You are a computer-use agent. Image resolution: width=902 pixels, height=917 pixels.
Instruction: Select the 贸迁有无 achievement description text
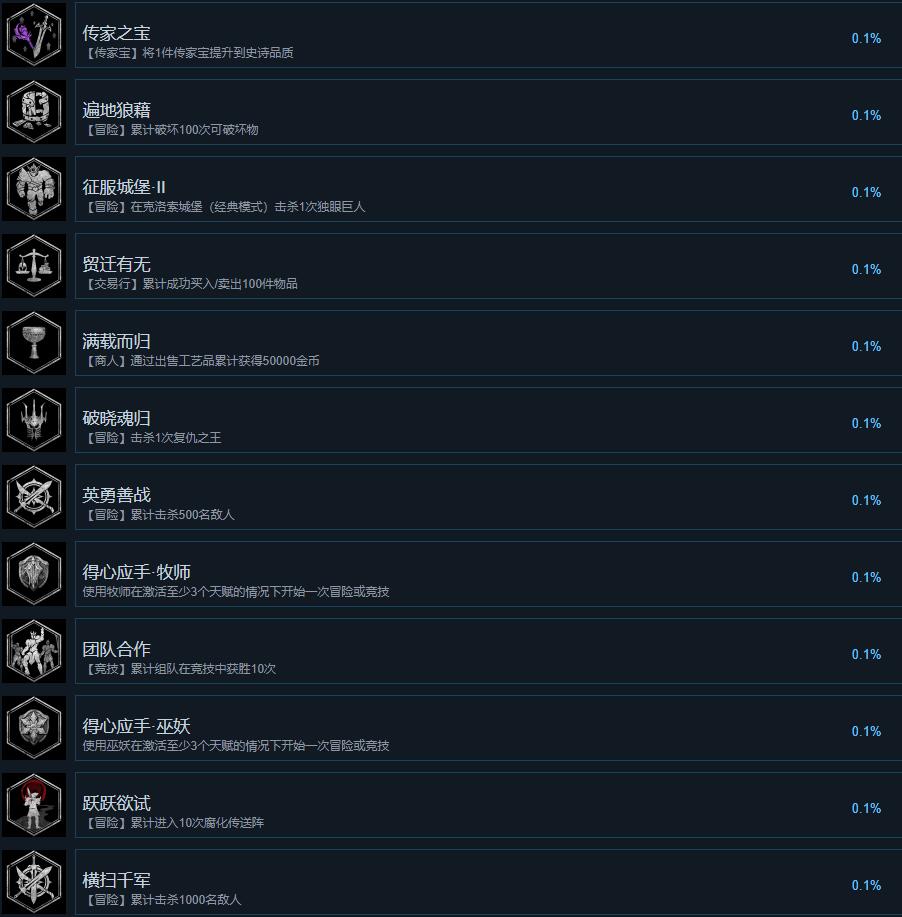point(190,284)
